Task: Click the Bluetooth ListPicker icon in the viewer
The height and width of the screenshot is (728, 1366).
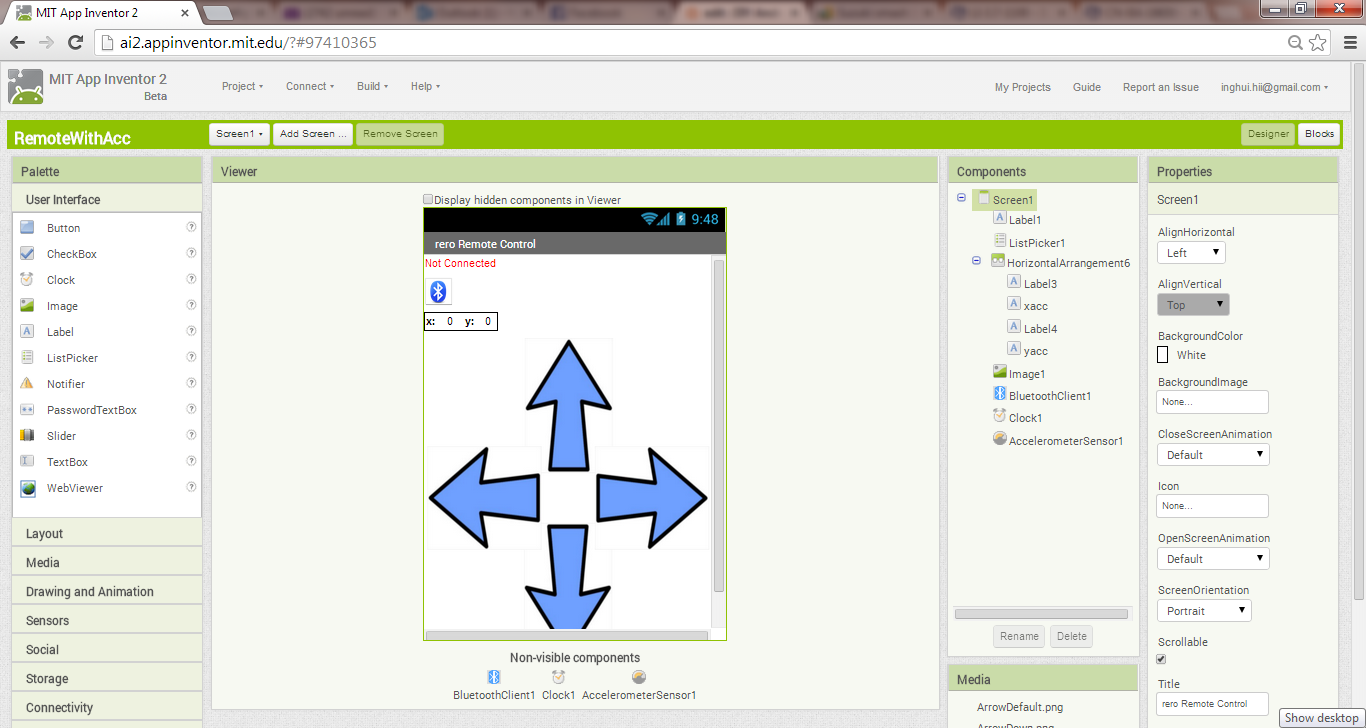Action: pos(438,291)
